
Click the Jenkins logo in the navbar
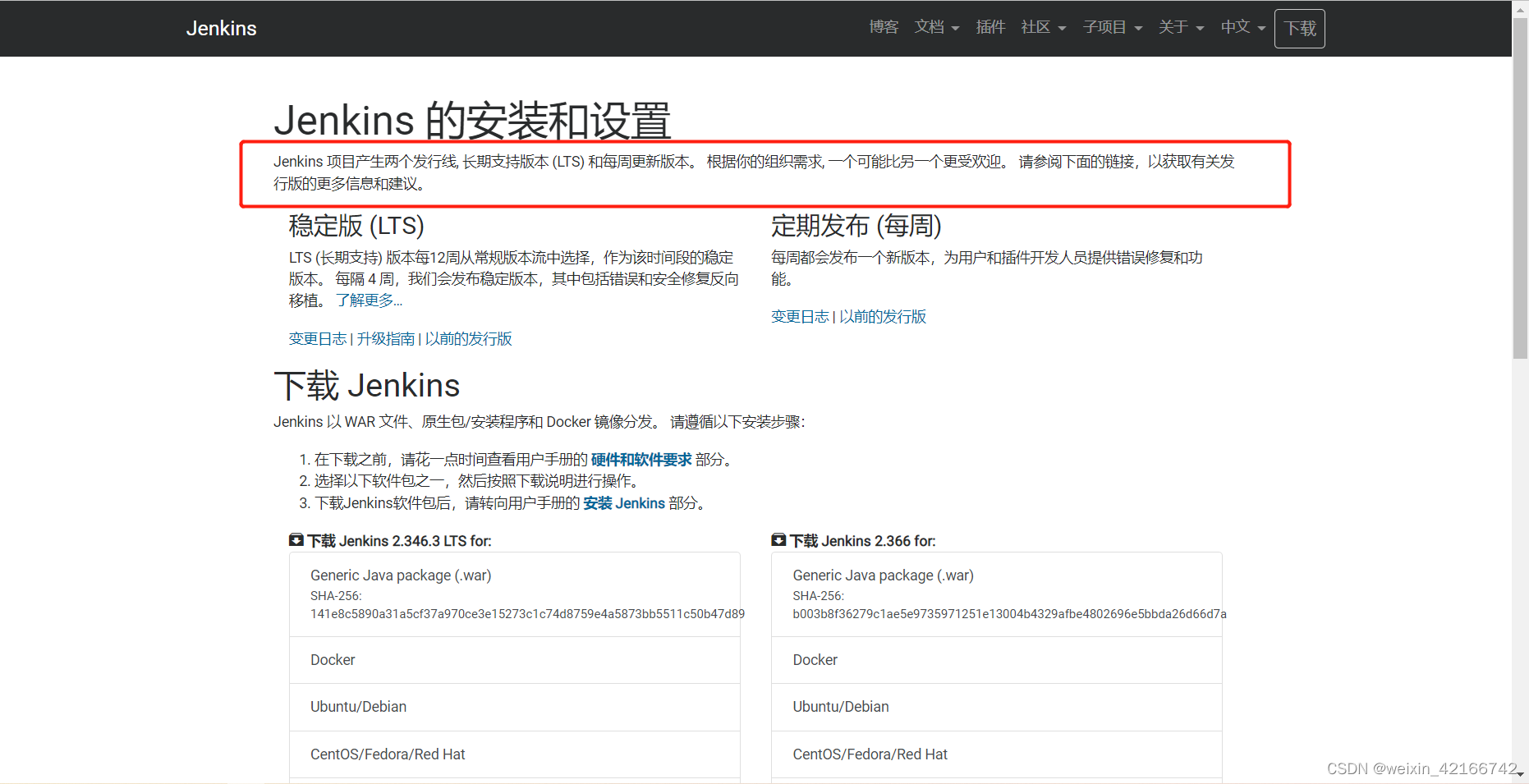click(x=221, y=28)
